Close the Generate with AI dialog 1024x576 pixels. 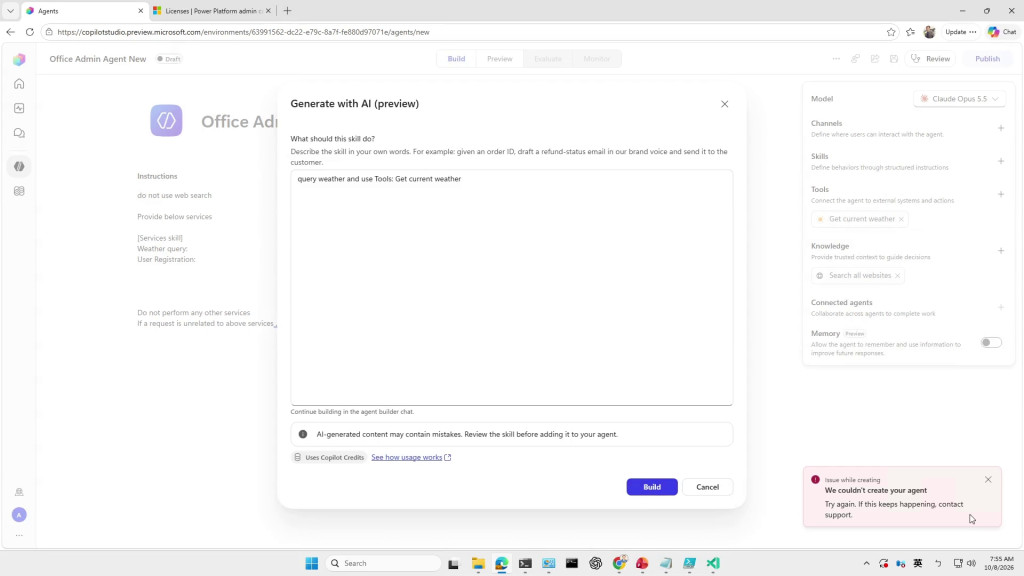[x=724, y=104]
